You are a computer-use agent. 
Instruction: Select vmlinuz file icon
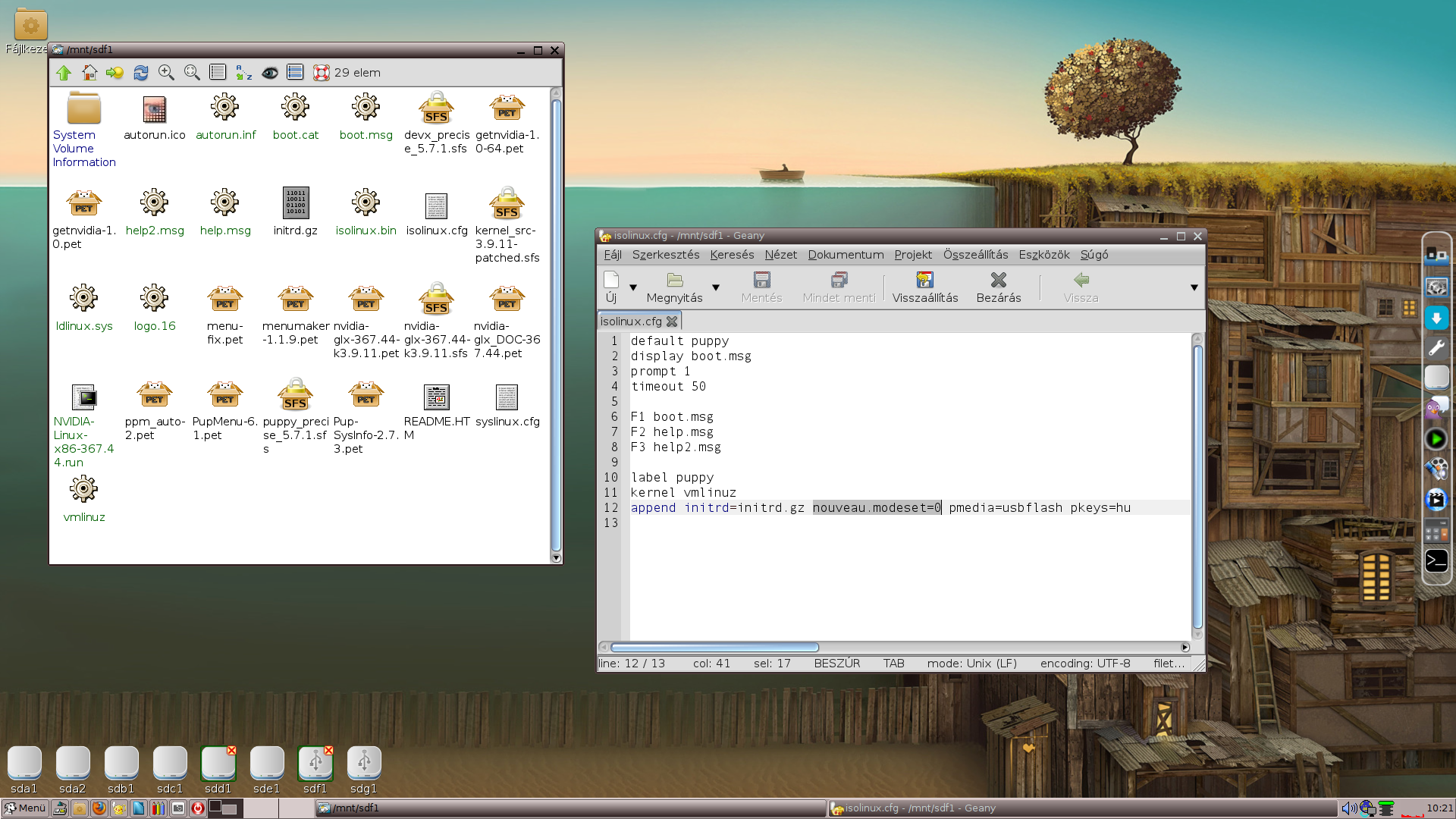(84, 500)
